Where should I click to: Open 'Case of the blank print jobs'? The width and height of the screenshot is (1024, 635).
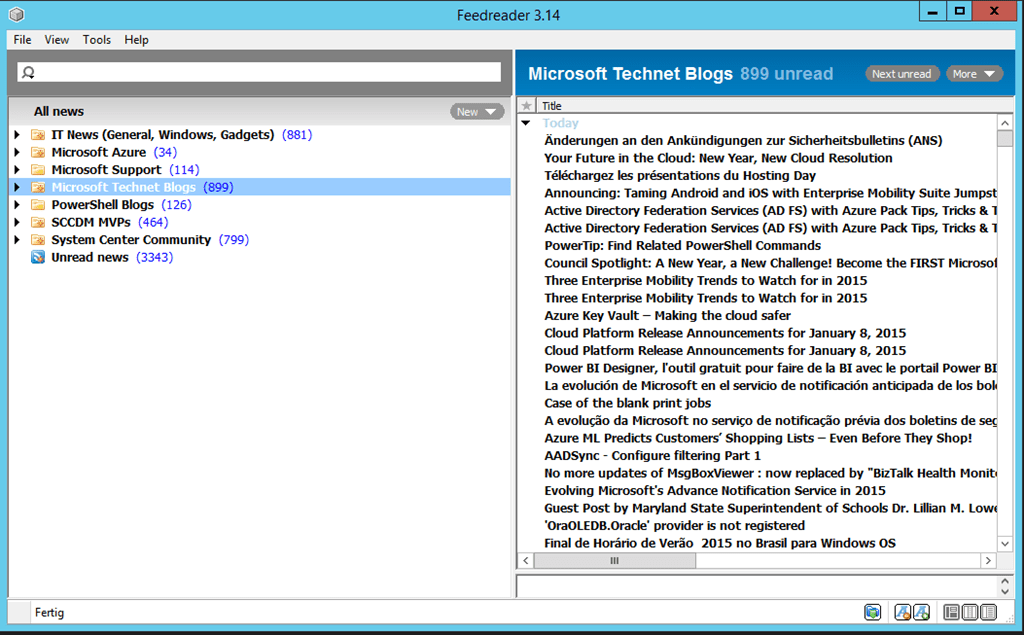[628, 403]
